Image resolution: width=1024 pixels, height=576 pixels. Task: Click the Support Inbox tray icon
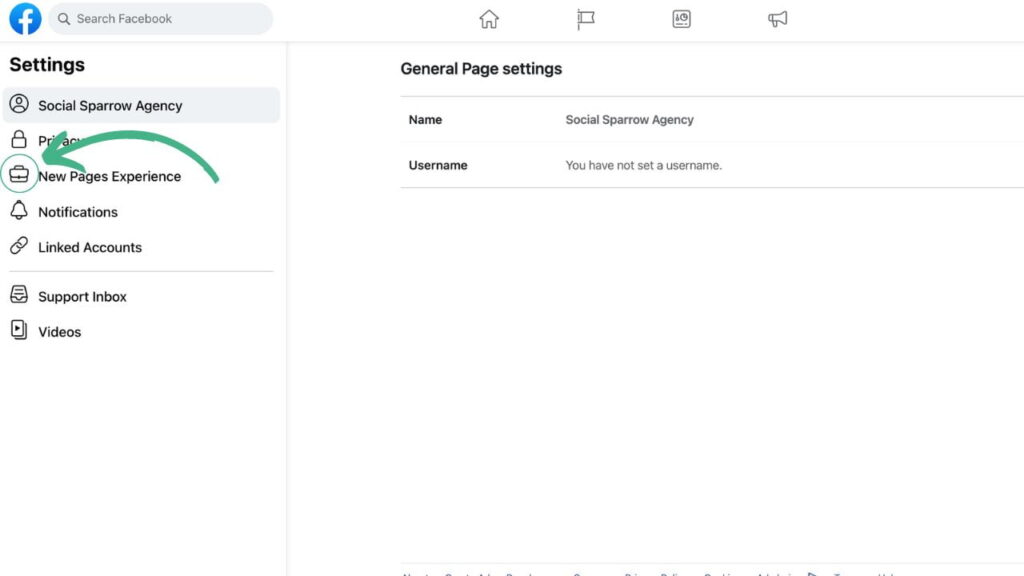click(19, 295)
